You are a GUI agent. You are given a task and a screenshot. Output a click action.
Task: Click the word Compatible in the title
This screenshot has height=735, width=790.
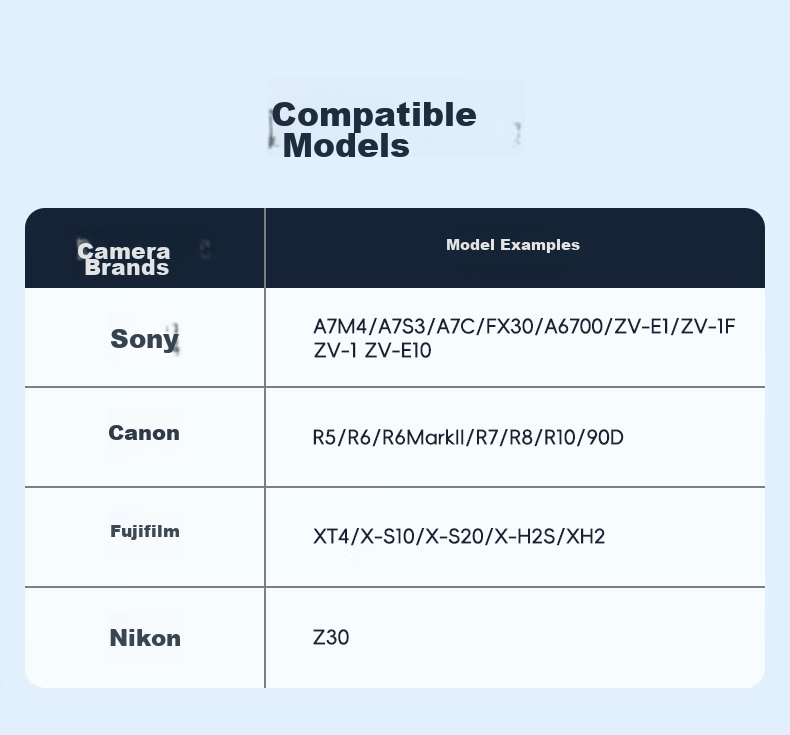coord(374,115)
